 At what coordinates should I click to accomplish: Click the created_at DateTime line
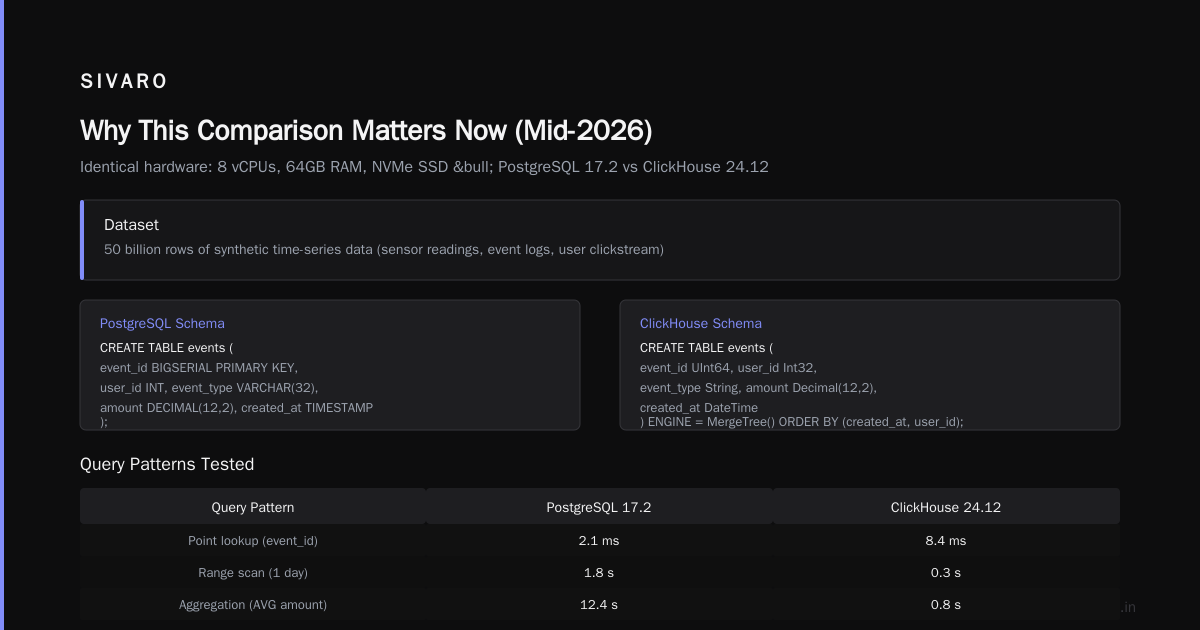[x=699, y=408]
